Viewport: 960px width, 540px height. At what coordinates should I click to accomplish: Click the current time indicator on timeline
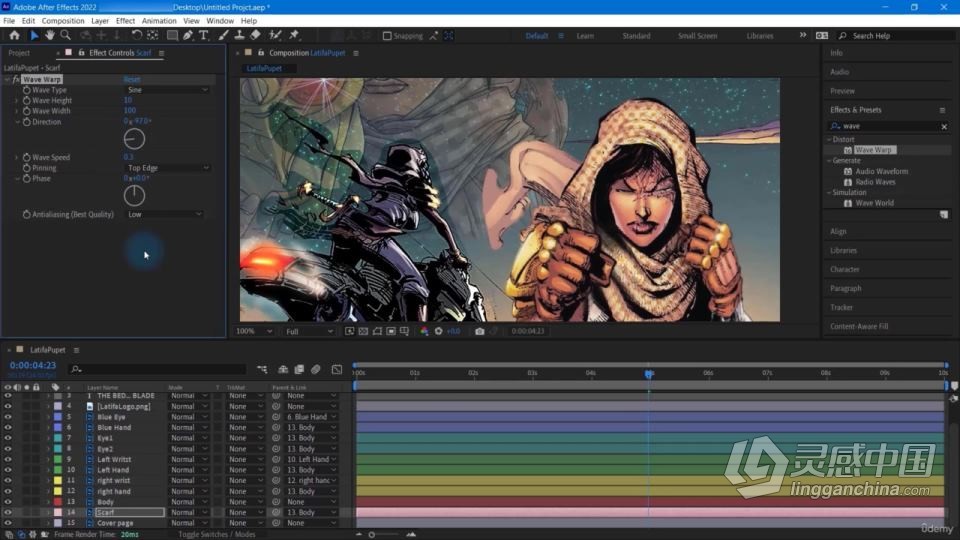(x=649, y=373)
